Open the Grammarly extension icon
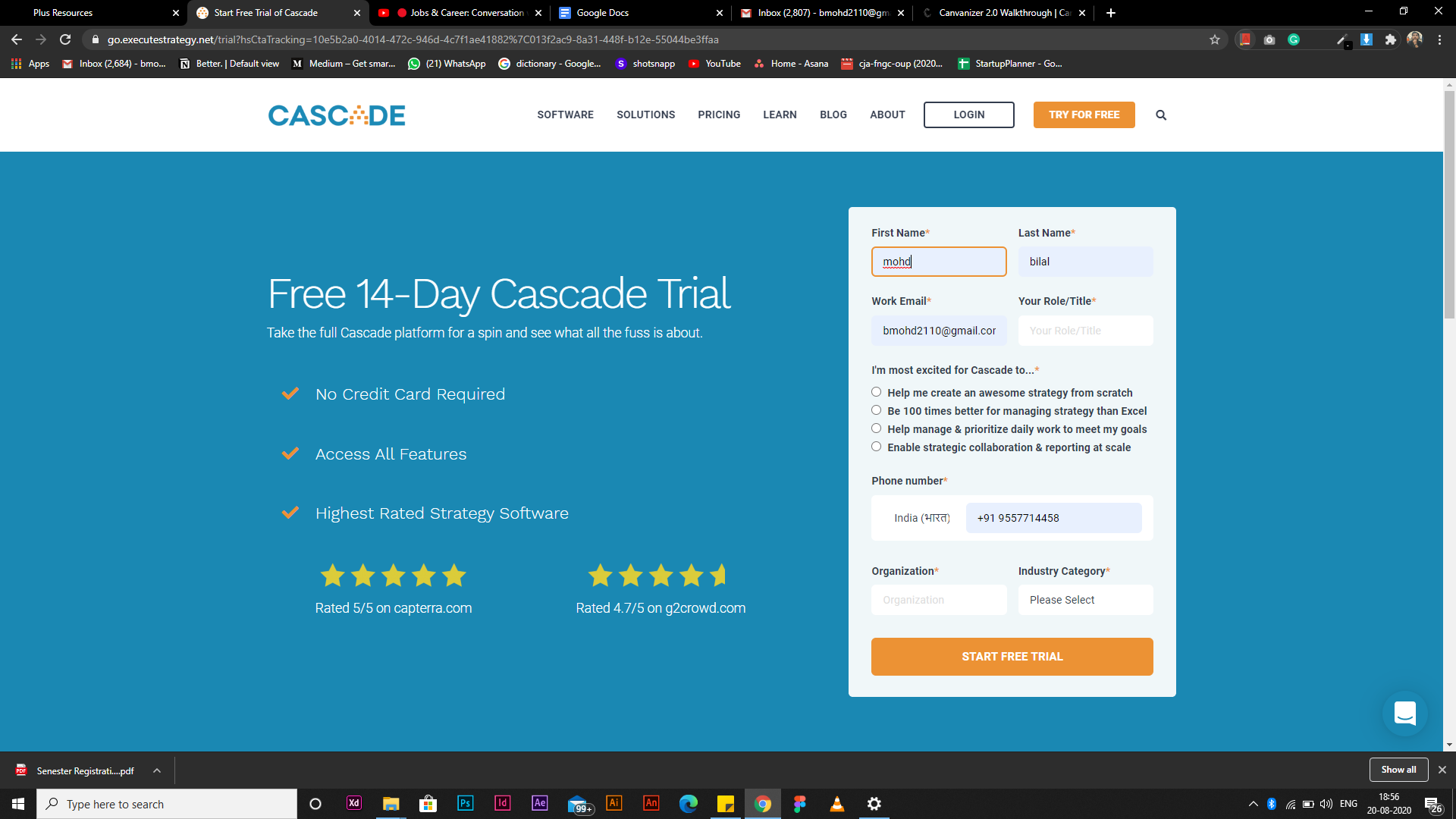 tap(1294, 39)
